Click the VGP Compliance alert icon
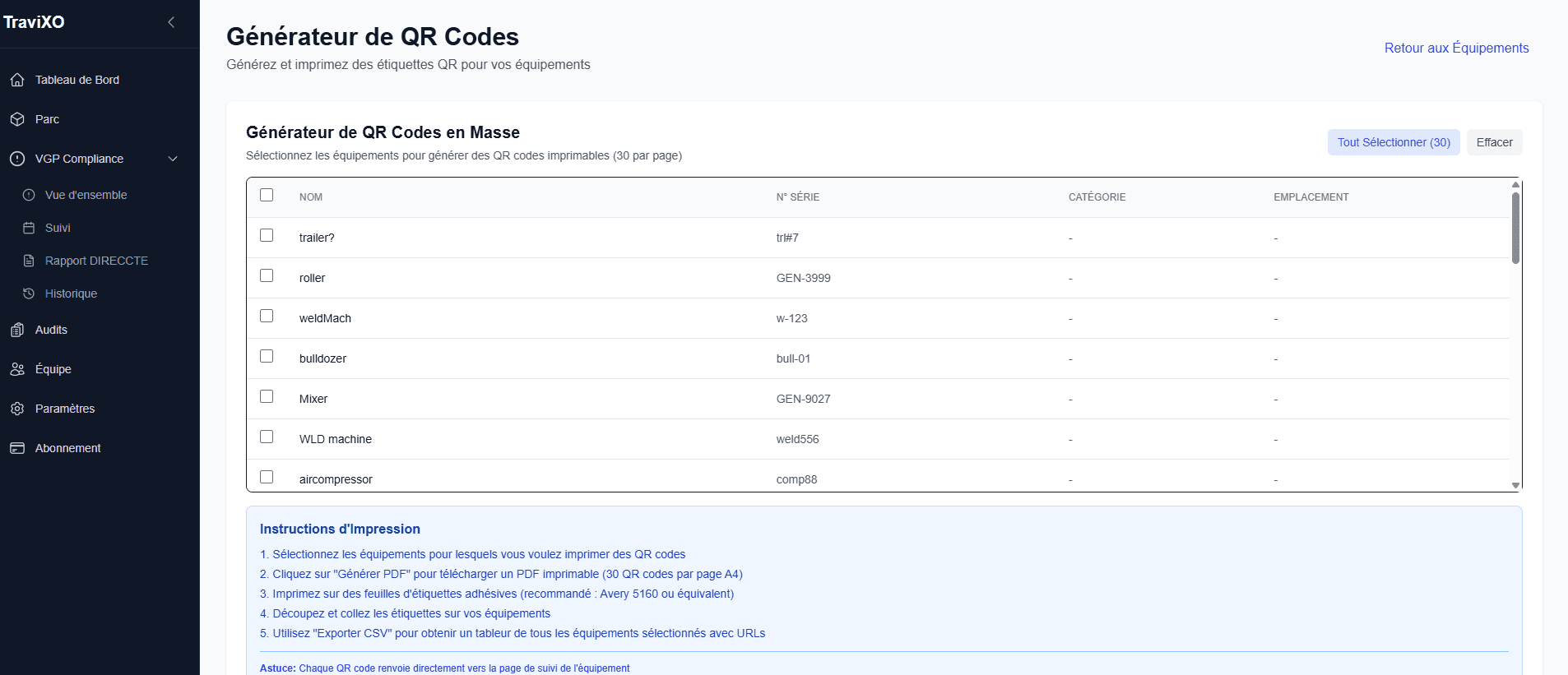This screenshot has width=1568, height=675. pyautogui.click(x=17, y=159)
